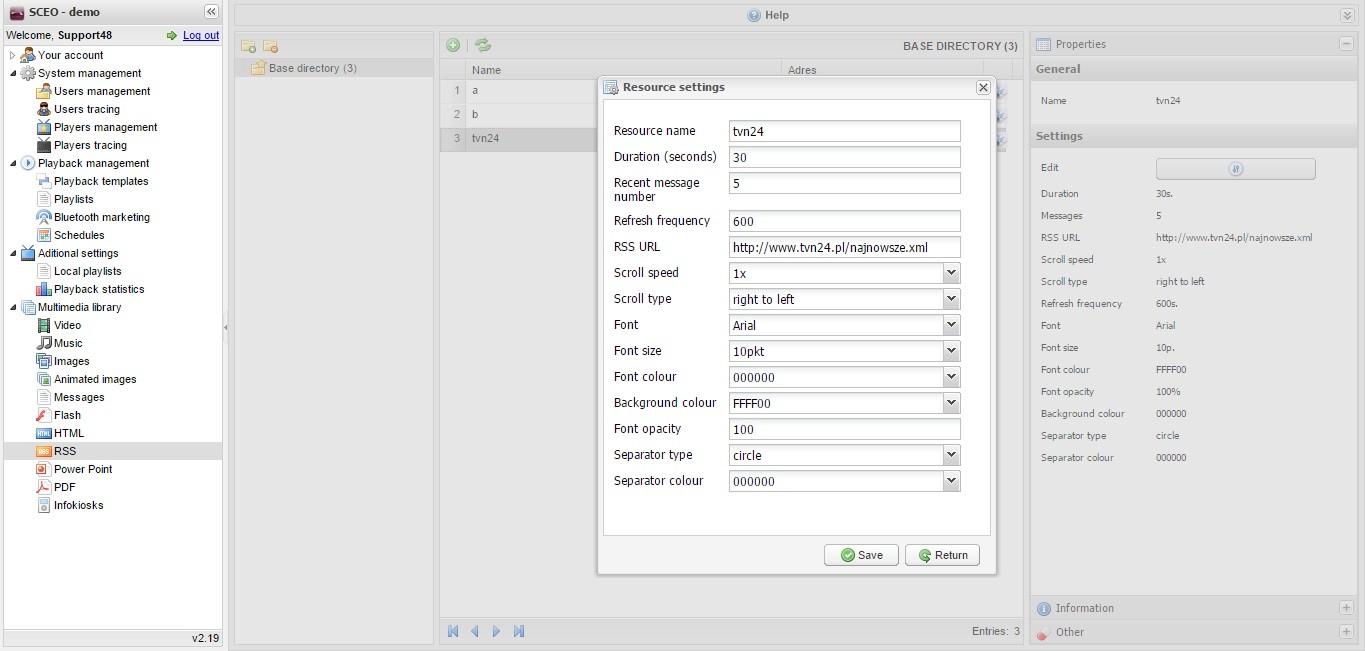Image resolution: width=1365 pixels, height=651 pixels.
Task: Collapse the Playback management tree node
Action: pyautogui.click(x=13, y=163)
